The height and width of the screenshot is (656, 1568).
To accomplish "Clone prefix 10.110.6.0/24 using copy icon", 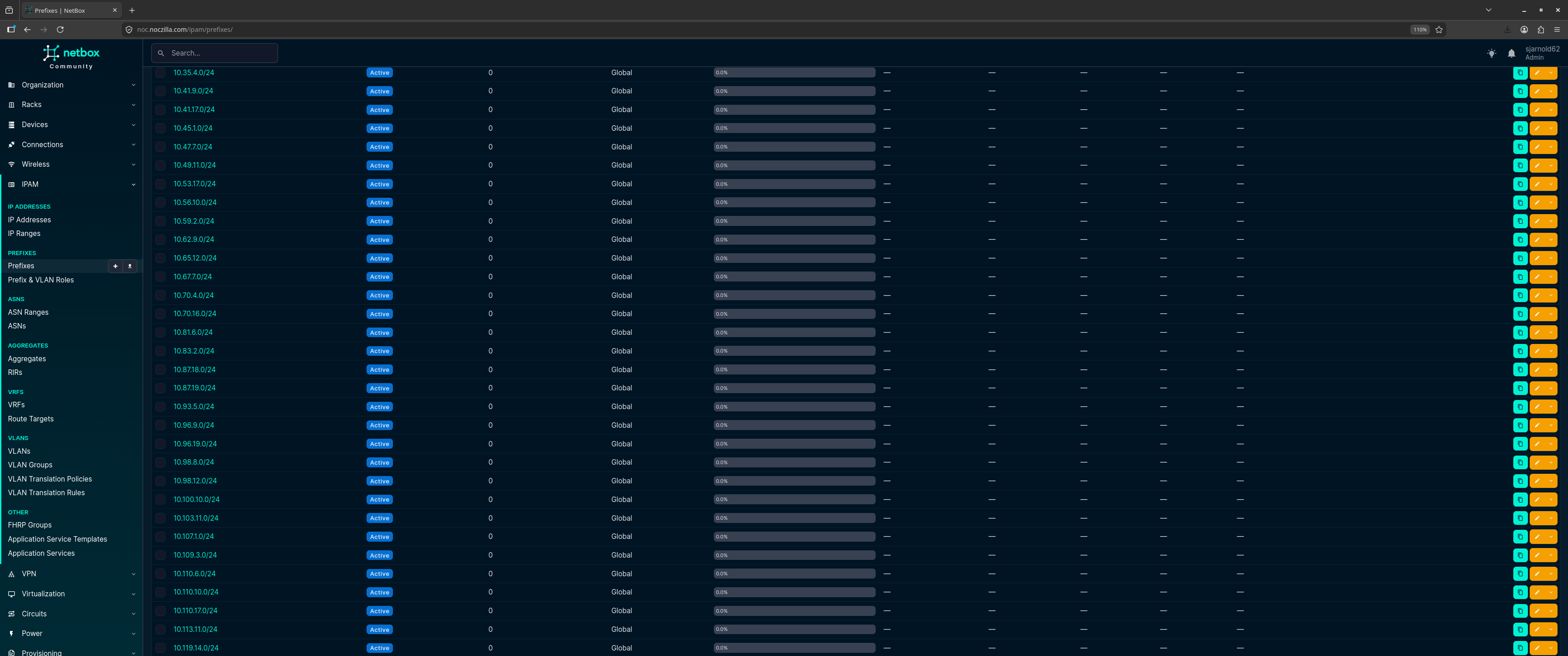I will (x=1520, y=574).
